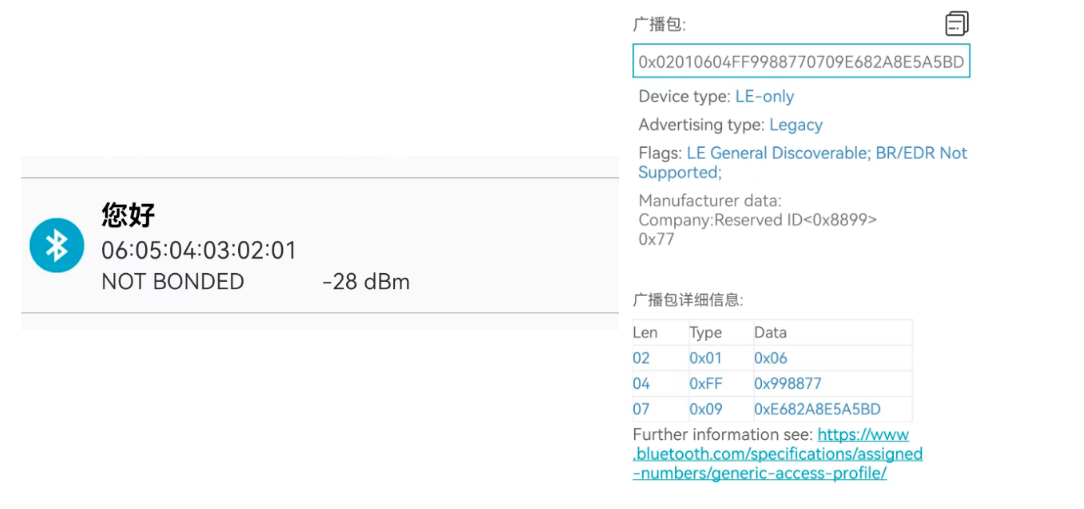
Task: Click the data cell 0xE682A8E5A5BD
Action: click(x=817, y=409)
